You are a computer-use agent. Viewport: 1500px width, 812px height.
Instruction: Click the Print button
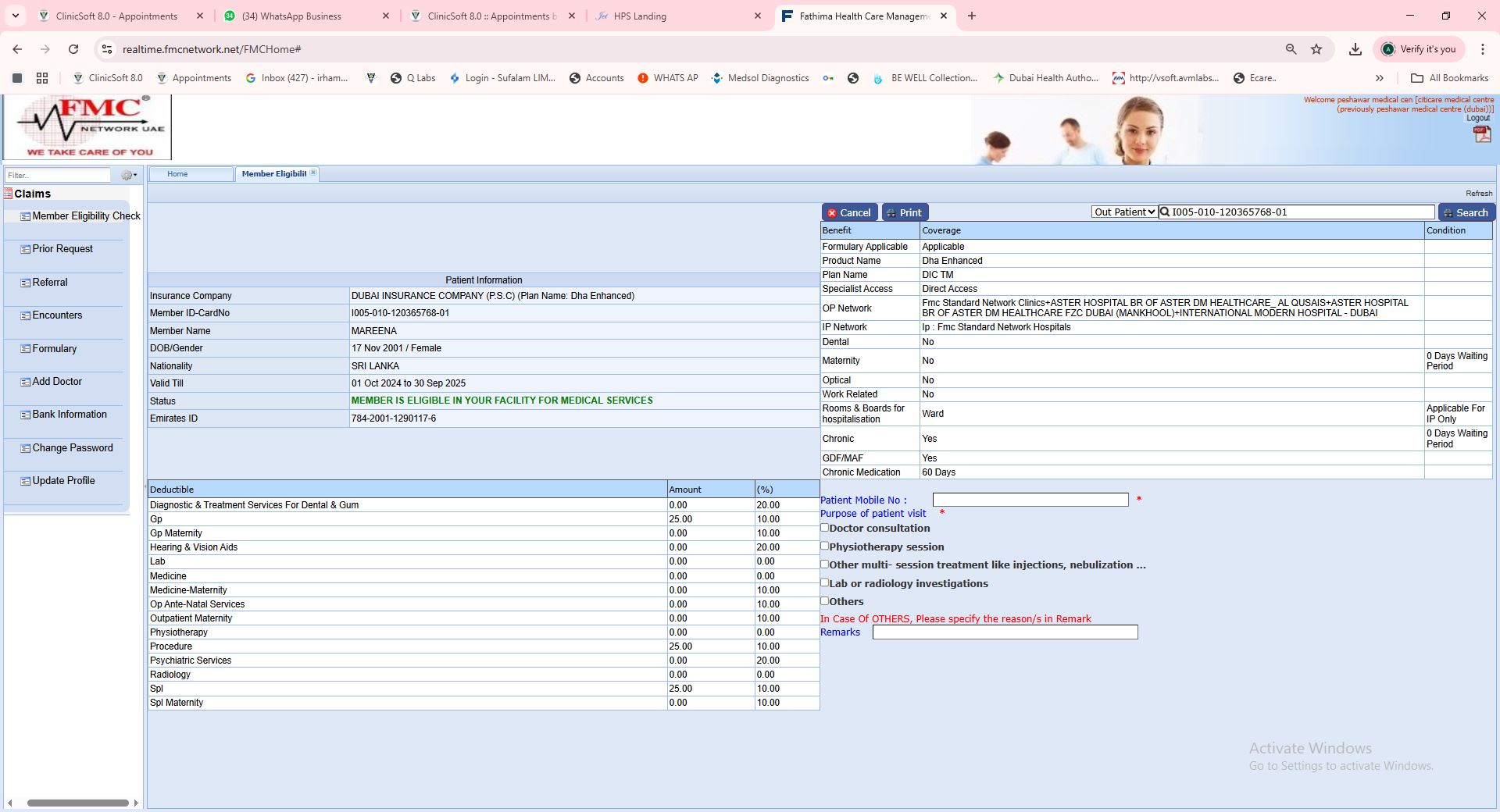[x=905, y=212]
